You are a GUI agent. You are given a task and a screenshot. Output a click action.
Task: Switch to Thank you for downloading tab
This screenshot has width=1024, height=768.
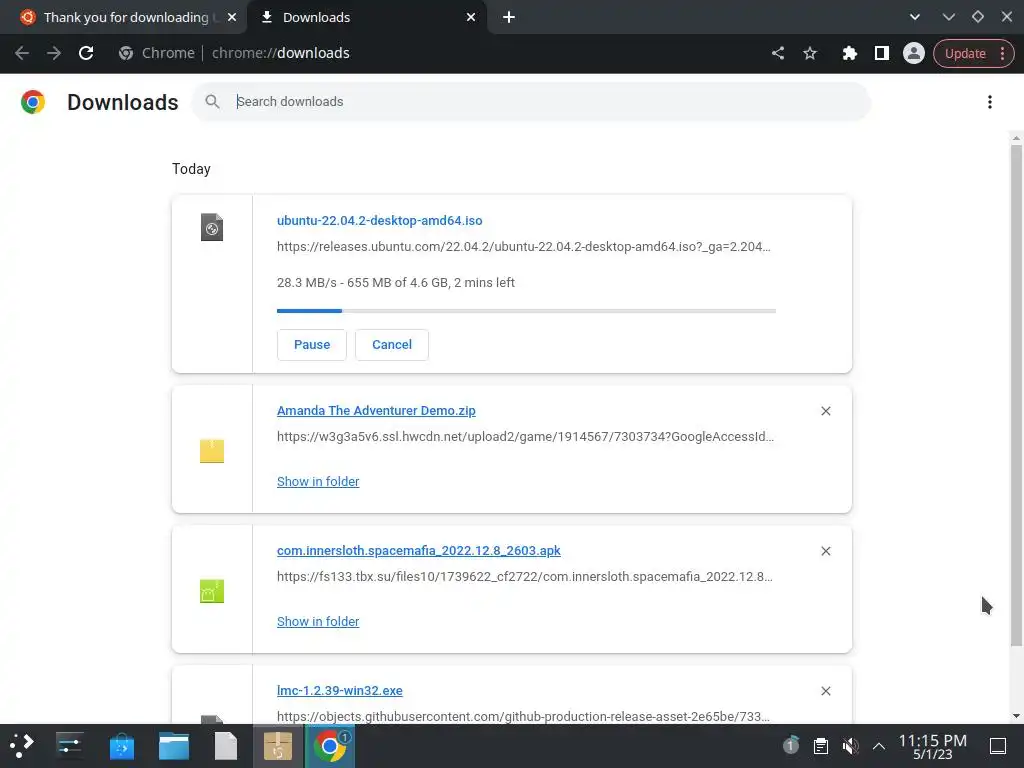pos(124,17)
